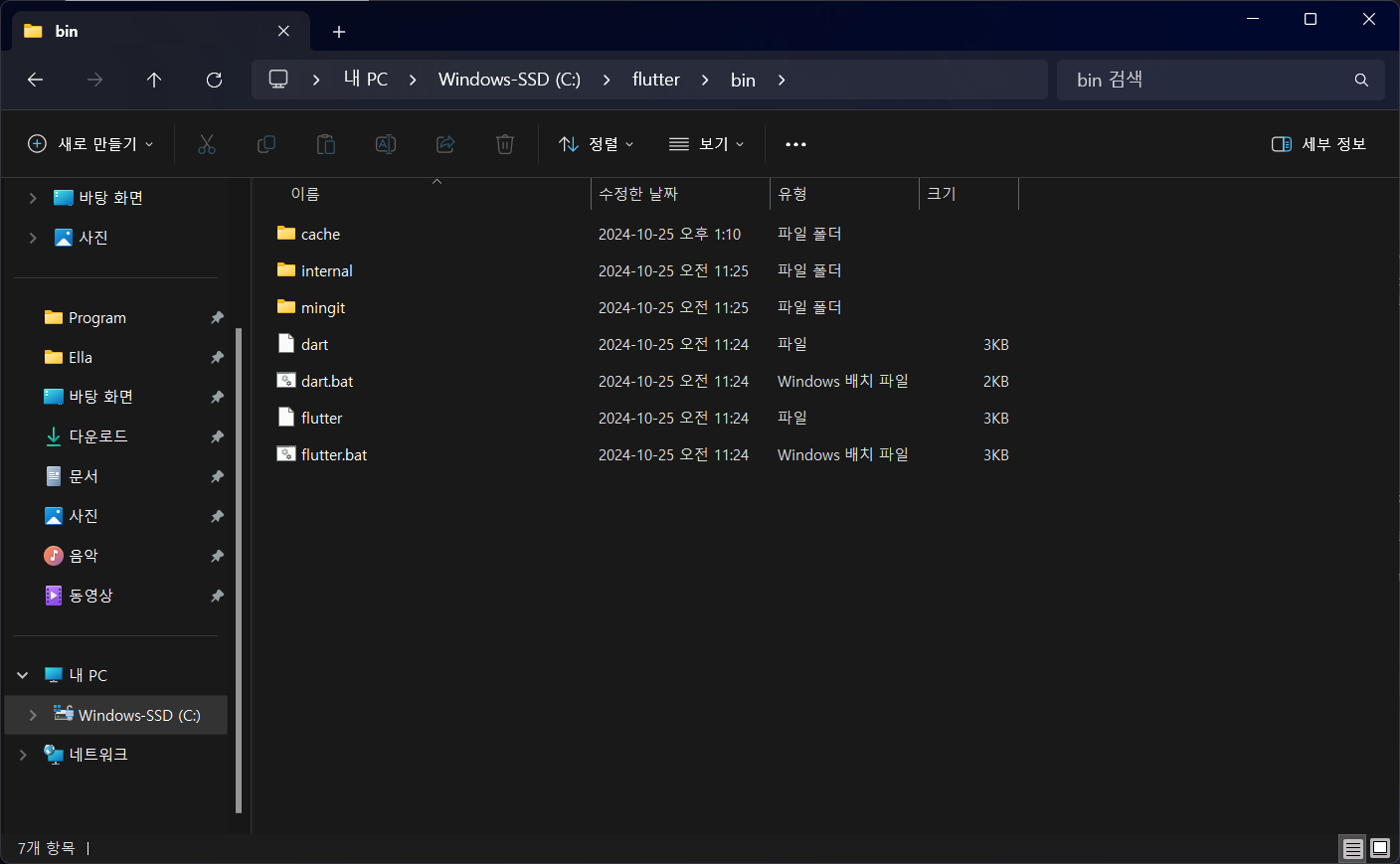This screenshot has width=1400, height=864.
Task: Select 네트워크 in navigation pane
Action: pyautogui.click(x=97, y=755)
